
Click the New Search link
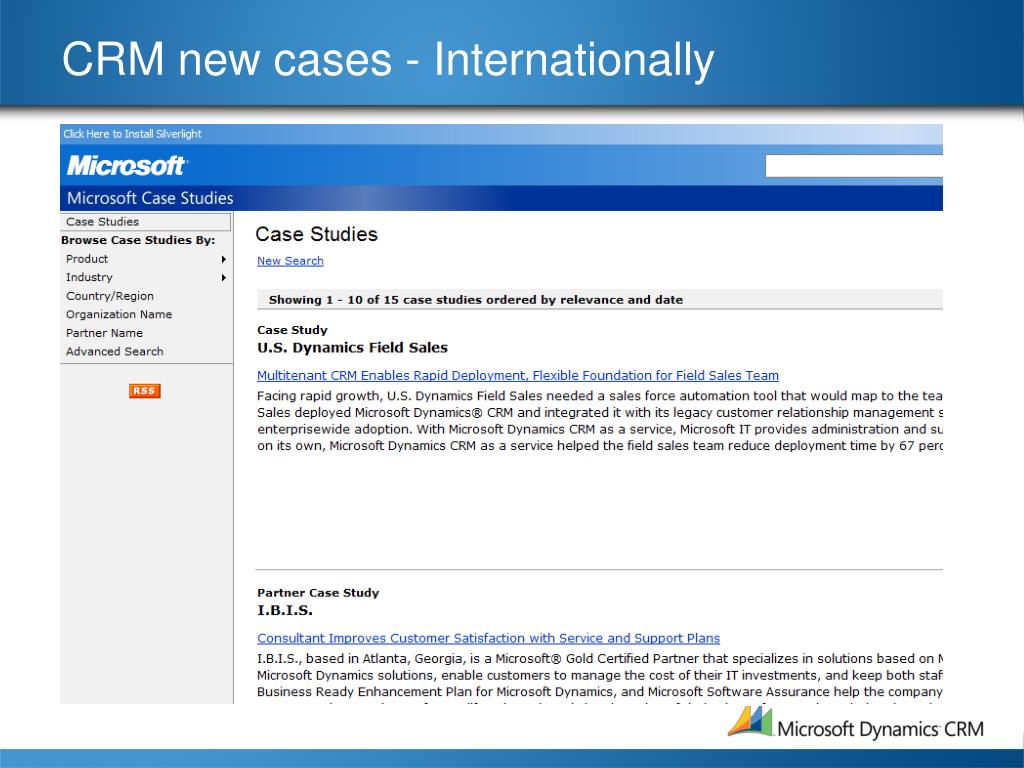(290, 261)
